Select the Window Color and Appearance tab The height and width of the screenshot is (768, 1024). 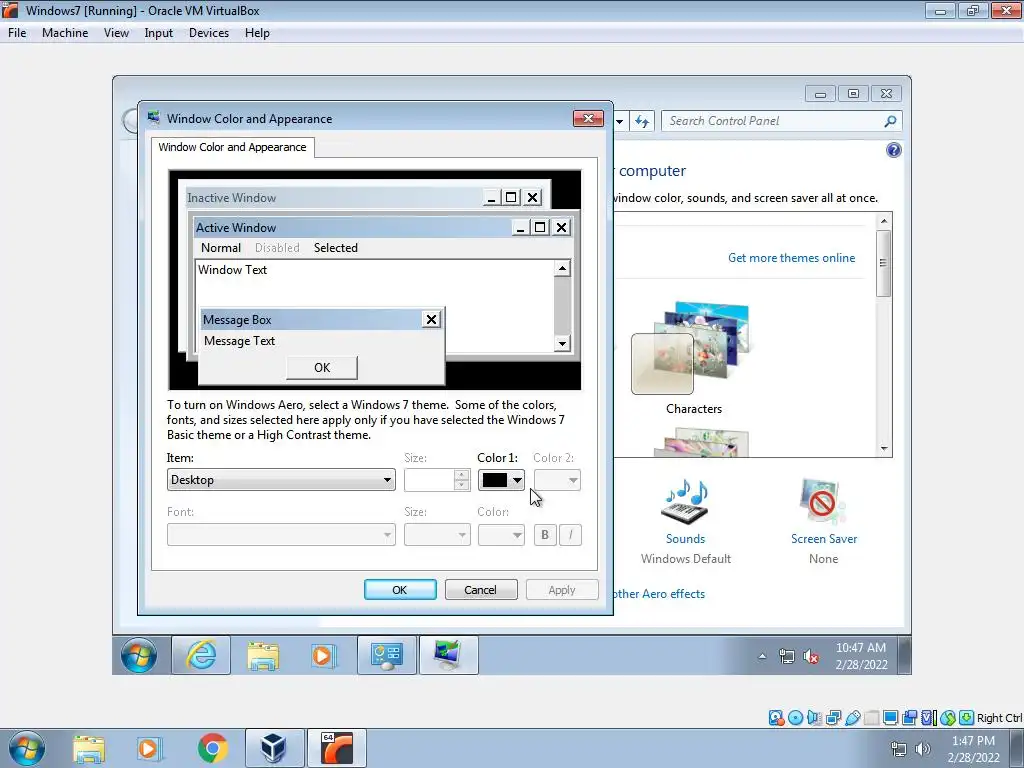(232, 147)
